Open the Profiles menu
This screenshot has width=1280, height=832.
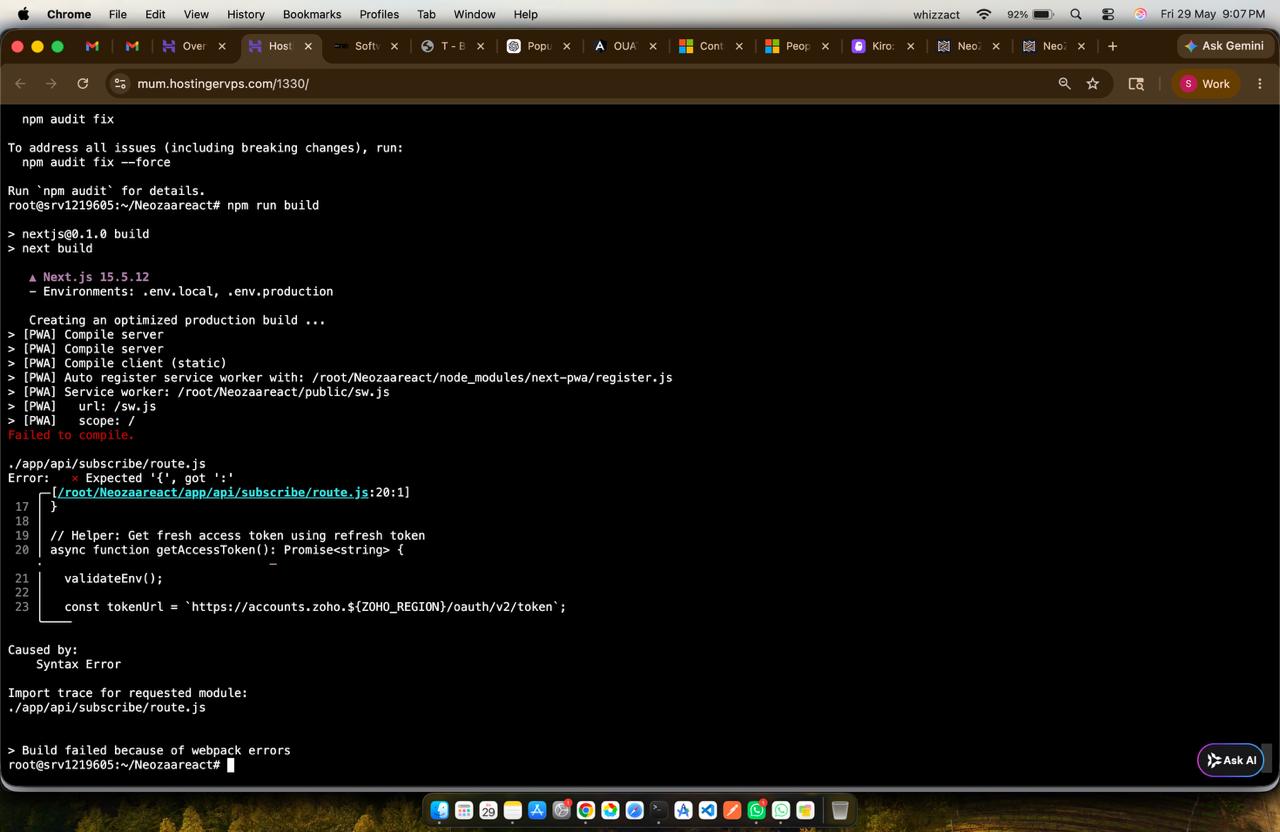pyautogui.click(x=379, y=14)
